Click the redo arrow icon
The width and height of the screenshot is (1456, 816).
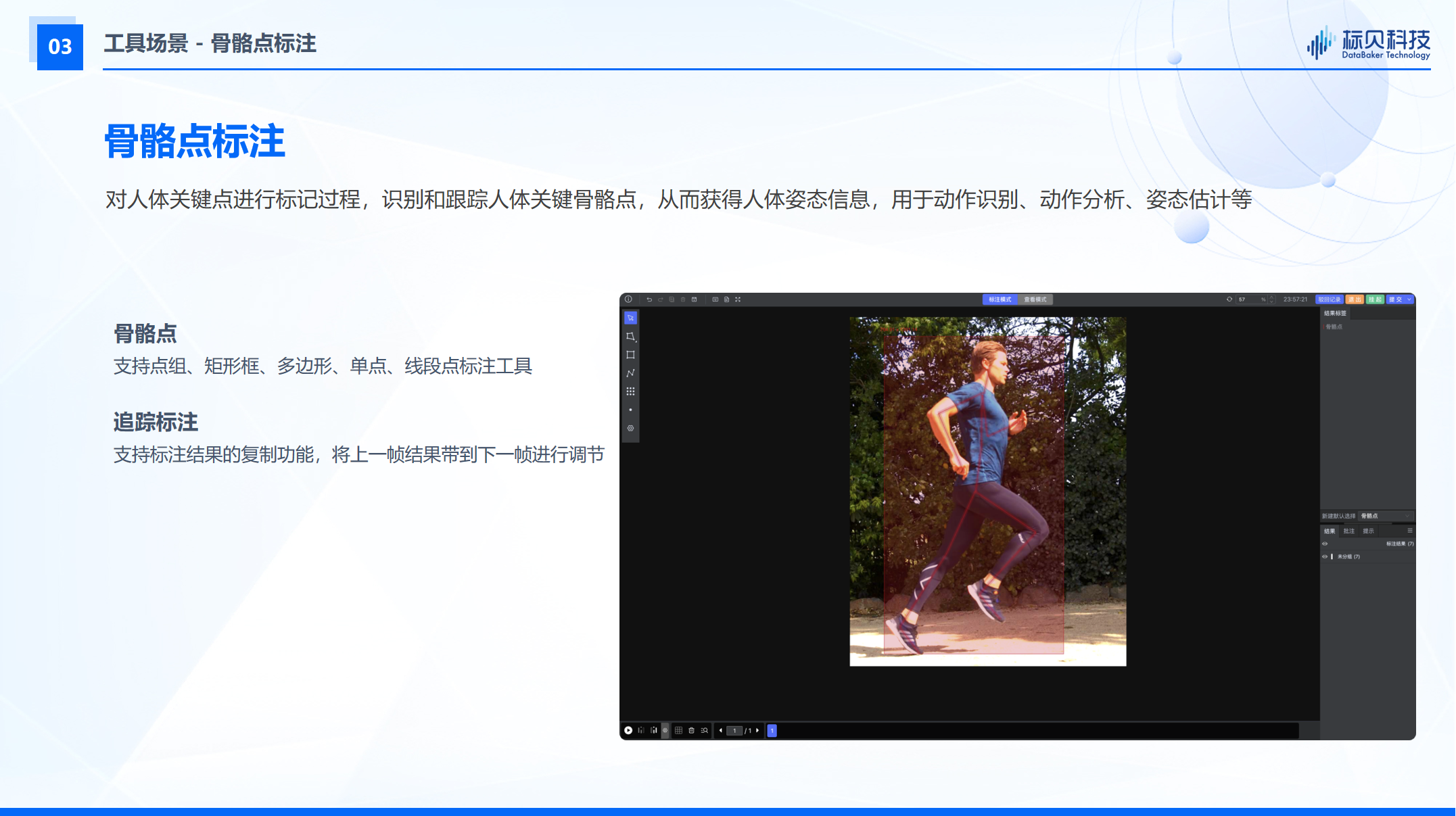[661, 299]
